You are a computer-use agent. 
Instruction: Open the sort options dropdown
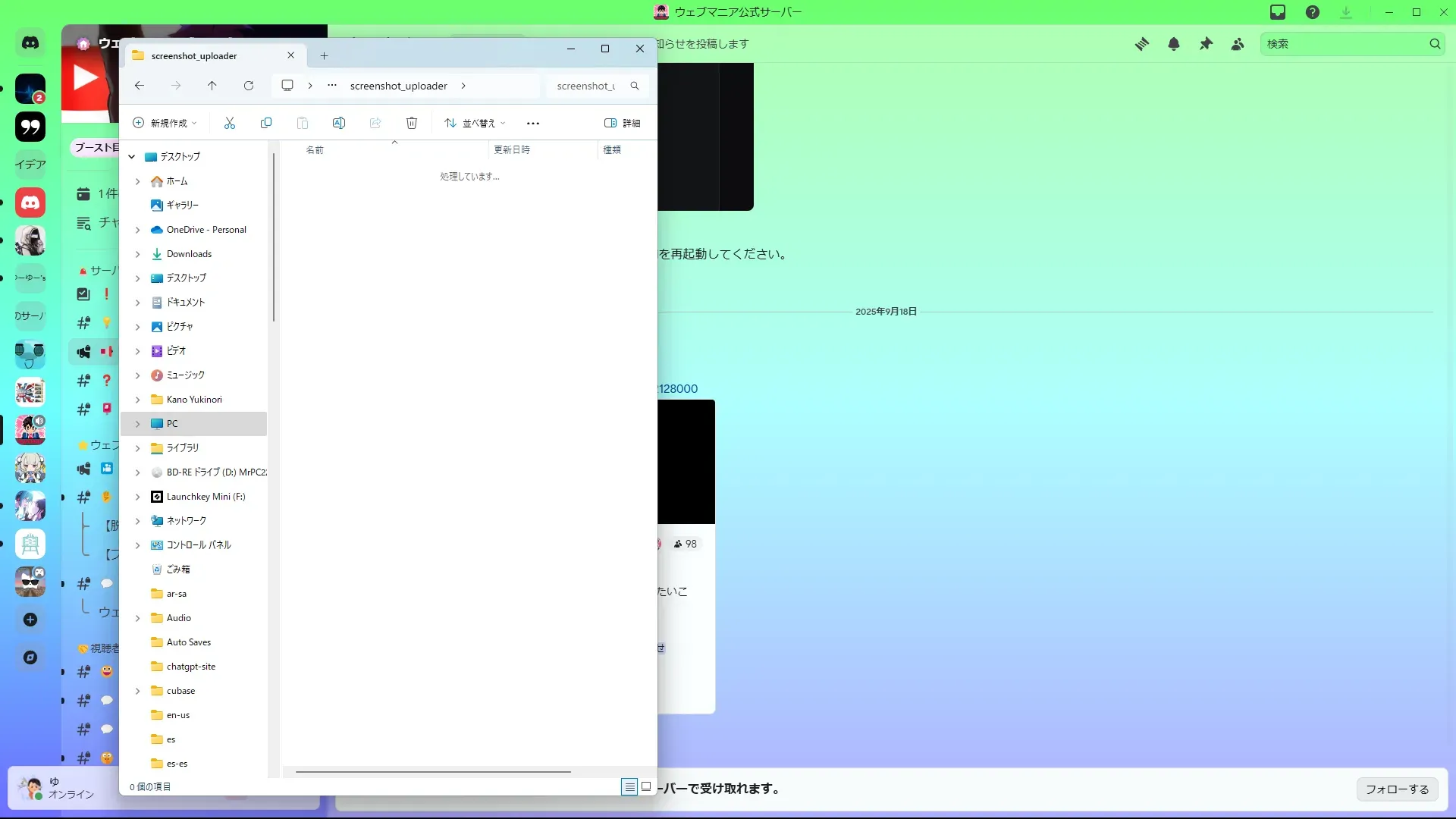(x=475, y=123)
